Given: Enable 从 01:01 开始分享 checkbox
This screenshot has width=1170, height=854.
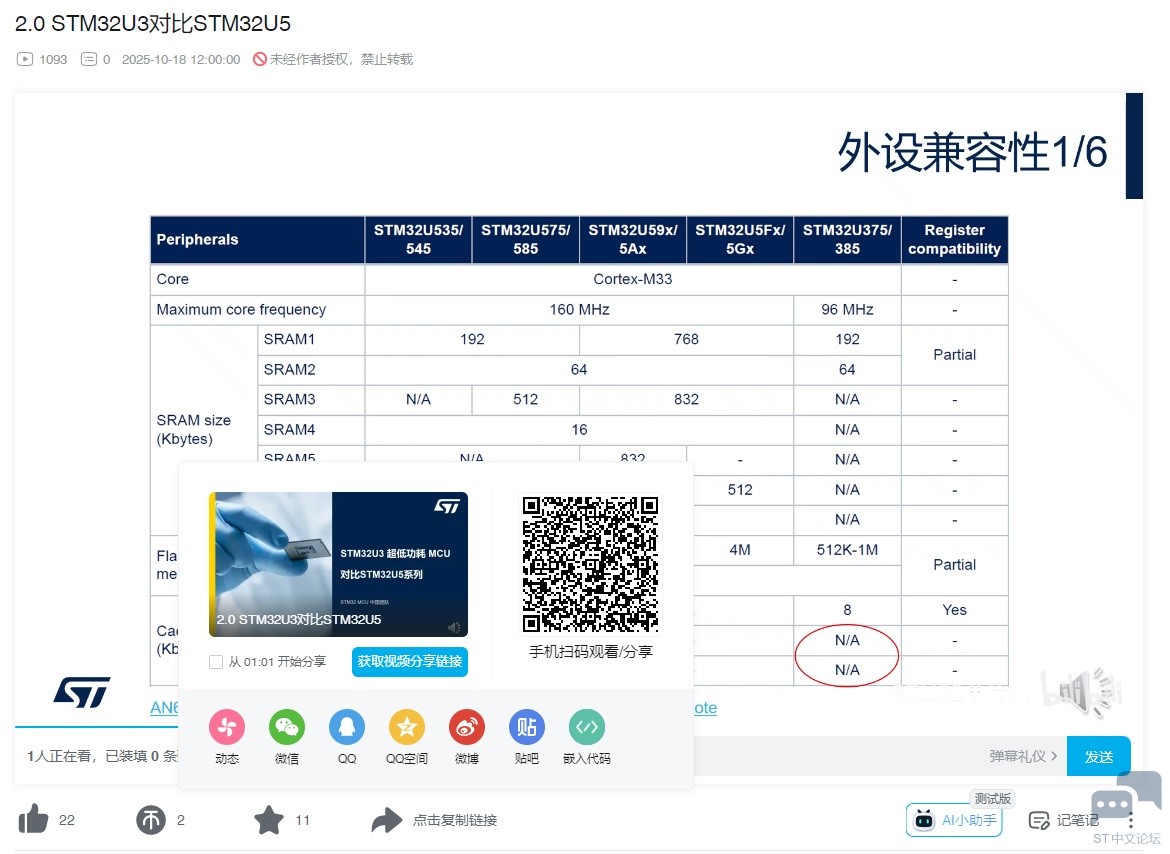Looking at the screenshot, I should [216, 662].
